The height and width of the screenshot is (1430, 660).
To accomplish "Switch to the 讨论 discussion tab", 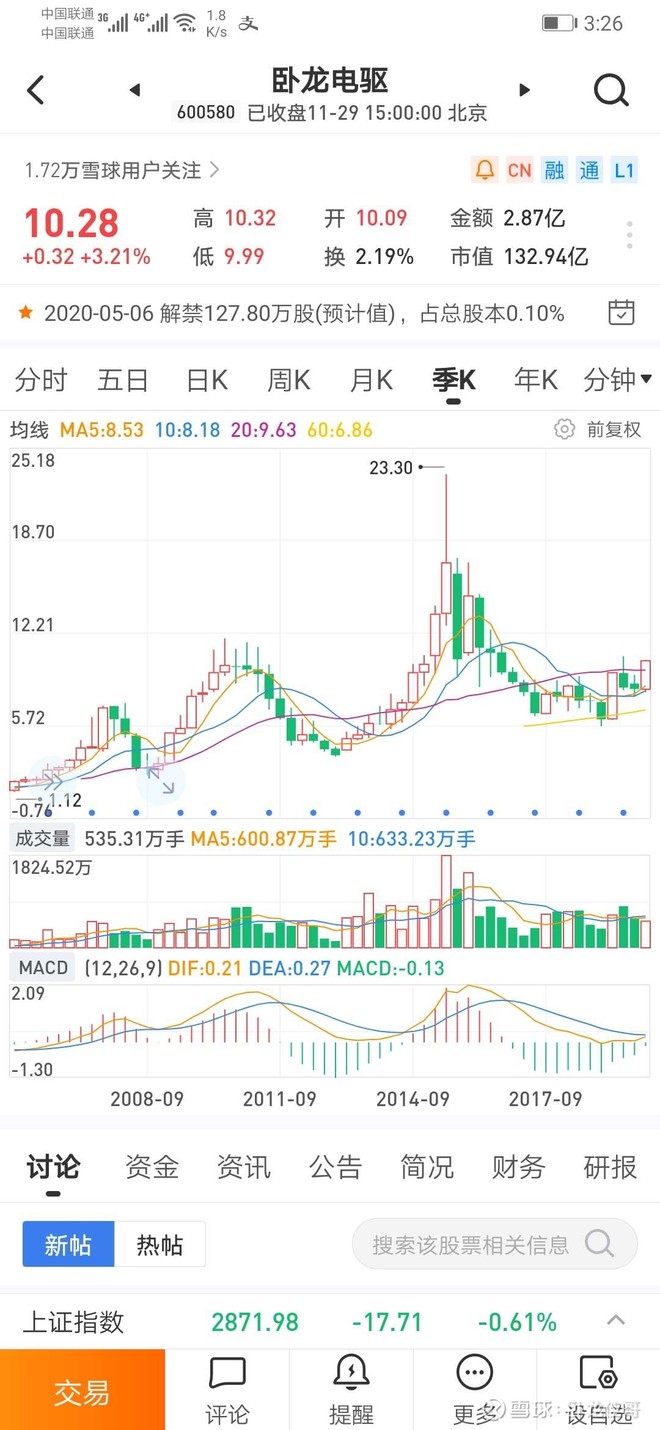I will (x=53, y=1166).
